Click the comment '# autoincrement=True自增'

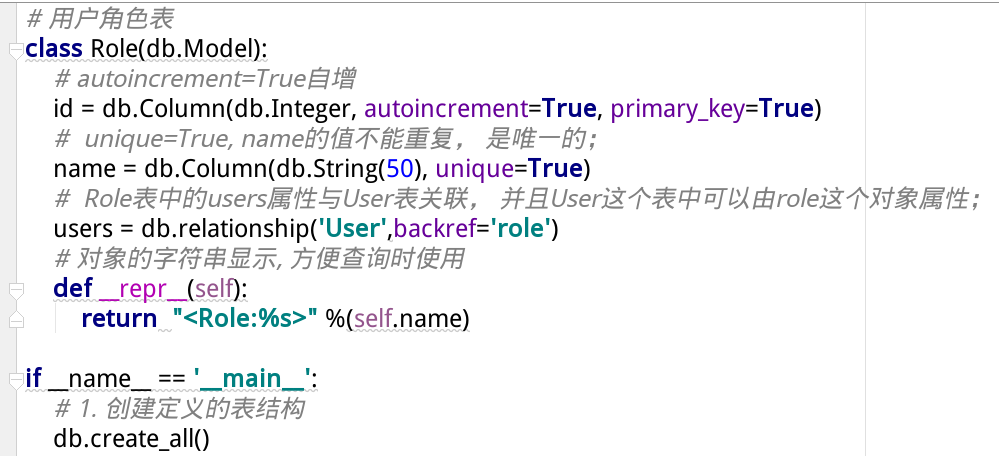point(205,79)
